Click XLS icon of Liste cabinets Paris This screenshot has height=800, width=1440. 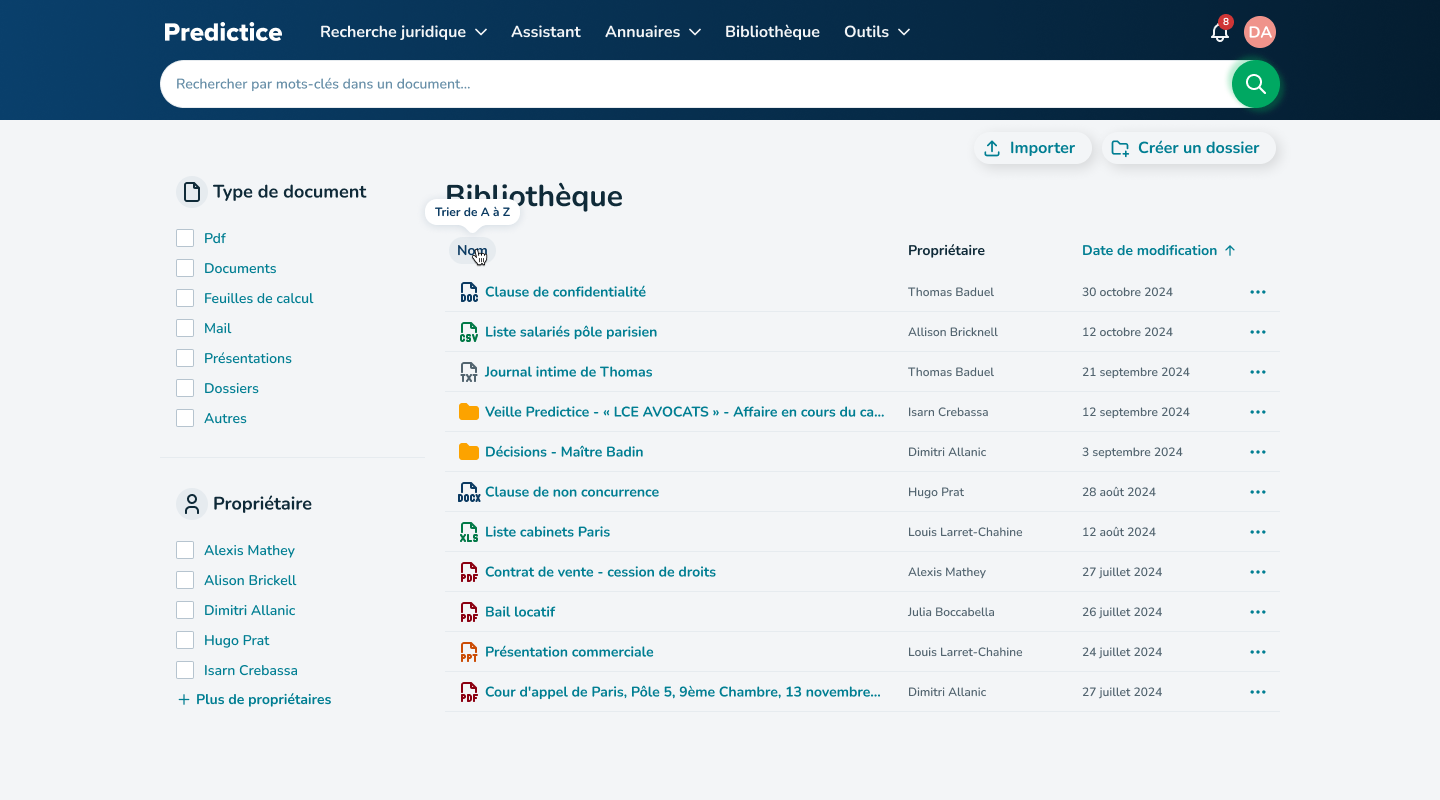tap(469, 532)
